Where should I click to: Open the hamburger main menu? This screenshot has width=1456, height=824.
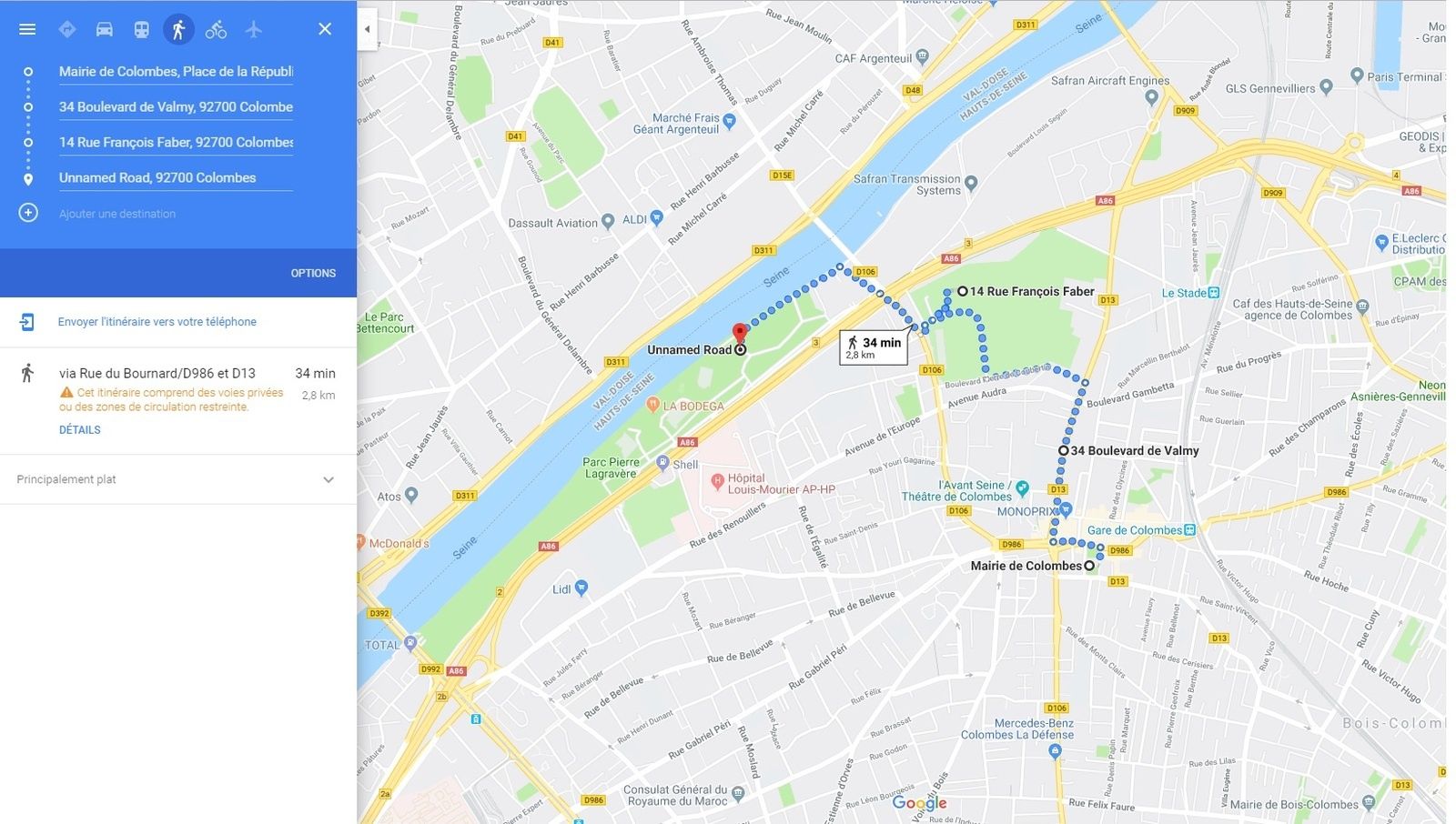pos(27,29)
